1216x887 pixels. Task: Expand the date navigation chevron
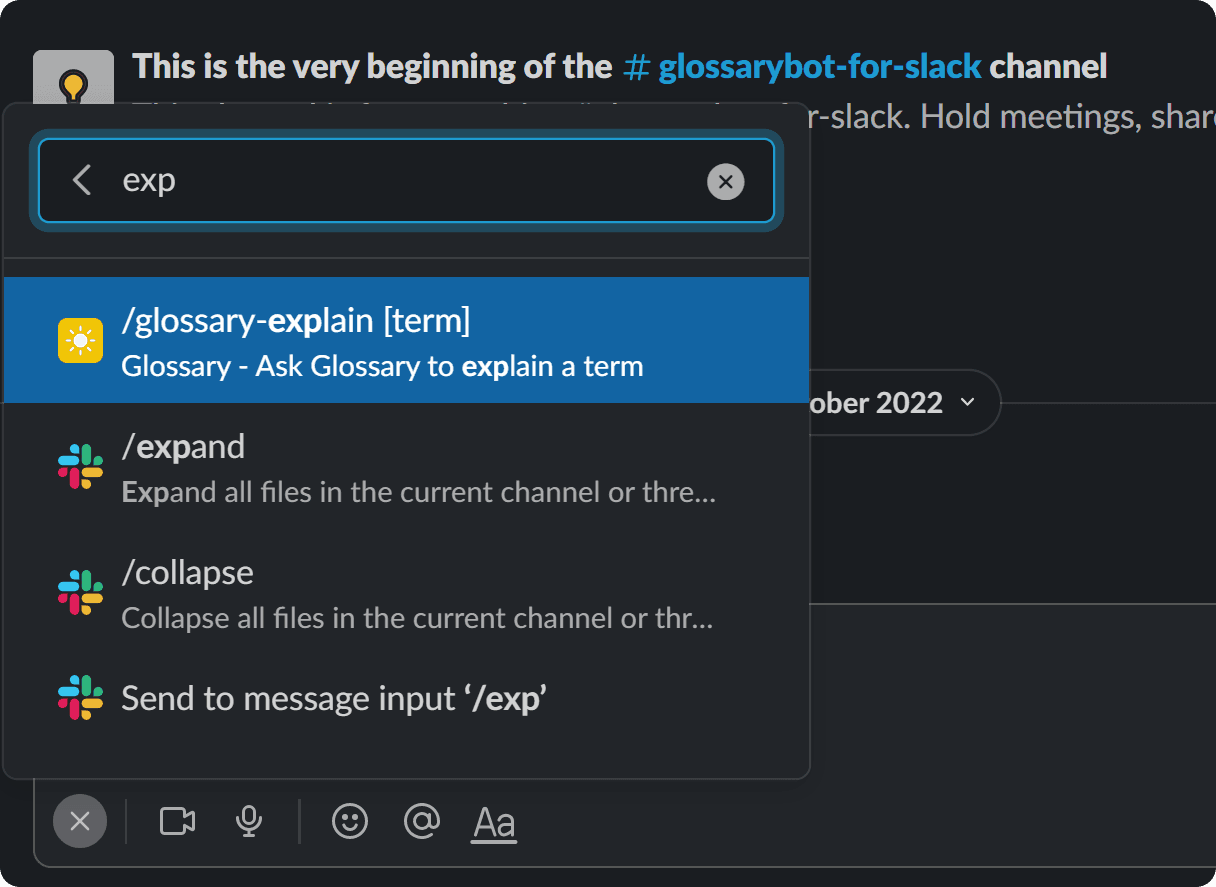[967, 403]
